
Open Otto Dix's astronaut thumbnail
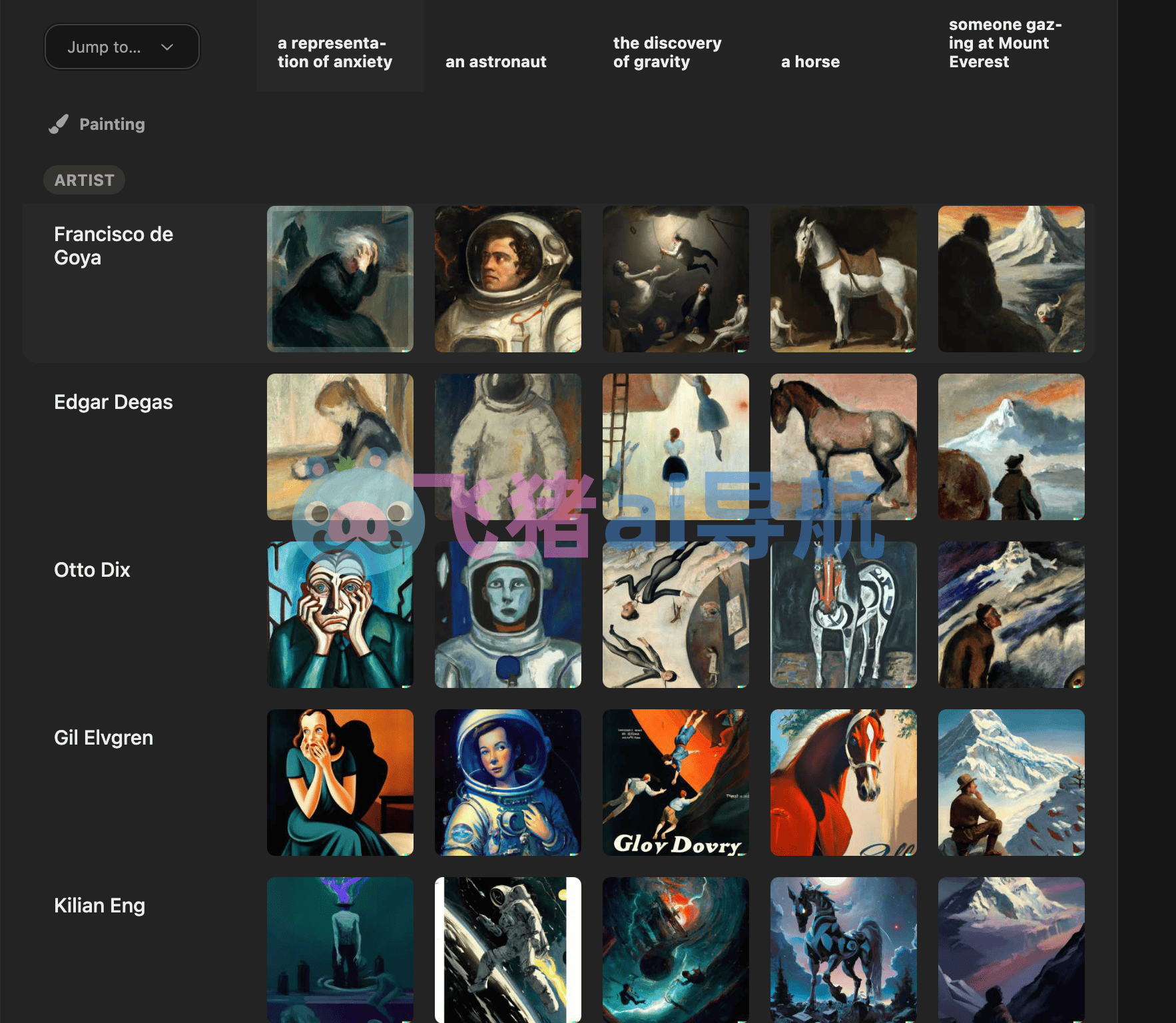(508, 615)
